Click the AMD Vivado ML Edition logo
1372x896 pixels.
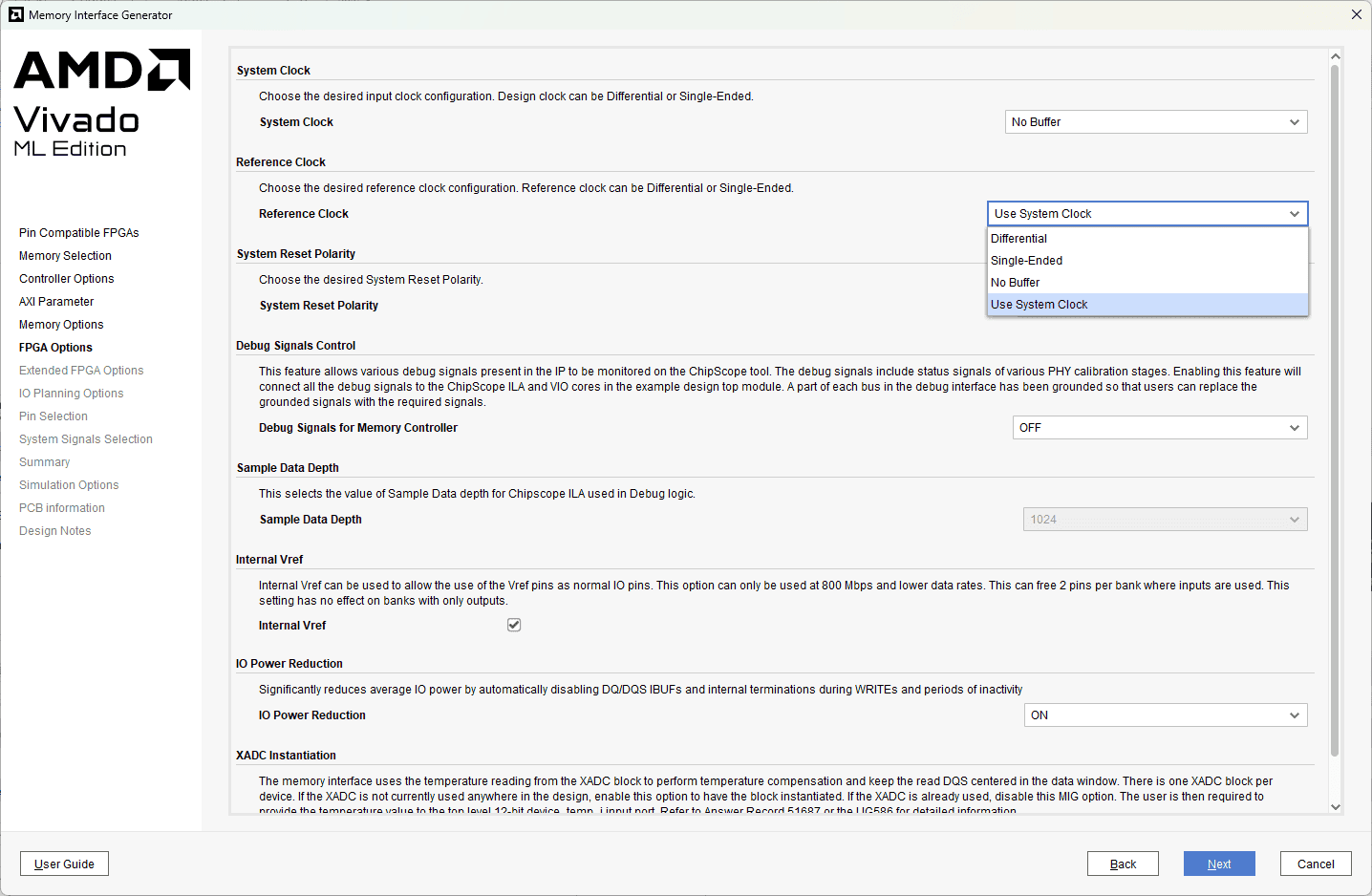click(x=101, y=103)
